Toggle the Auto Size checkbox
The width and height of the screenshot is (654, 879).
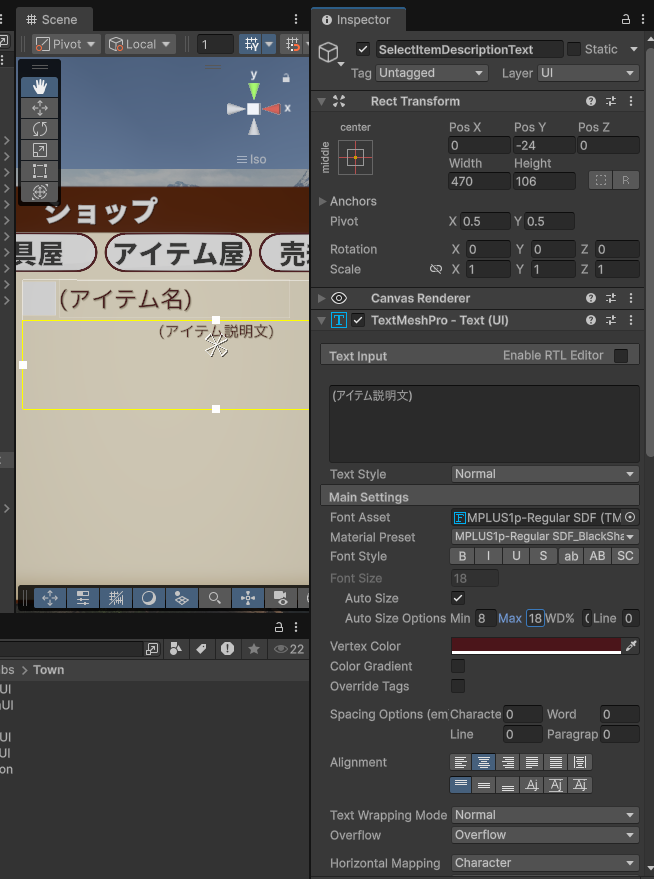[458, 598]
